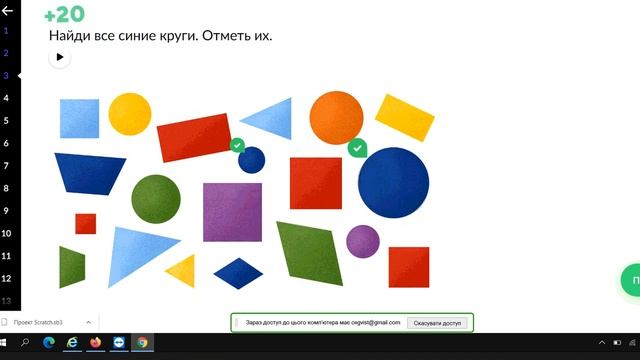Check battery status tray icon

pos(617,342)
